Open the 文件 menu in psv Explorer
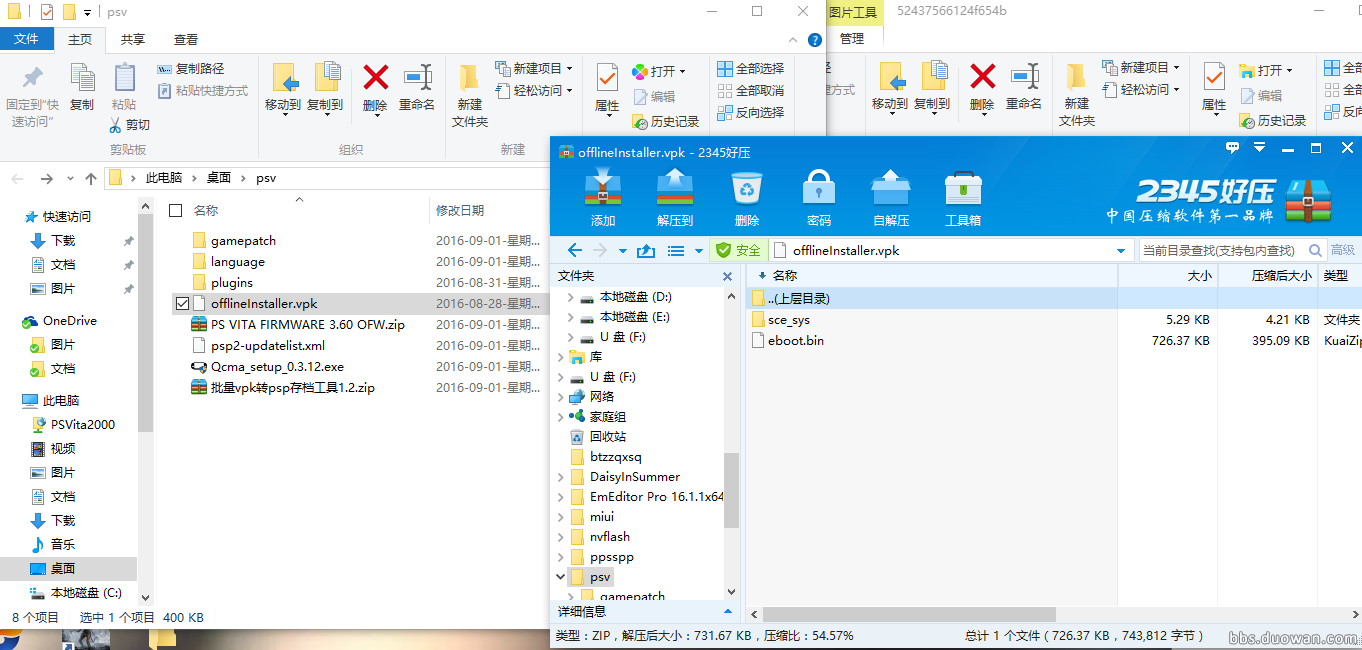 click(x=26, y=39)
